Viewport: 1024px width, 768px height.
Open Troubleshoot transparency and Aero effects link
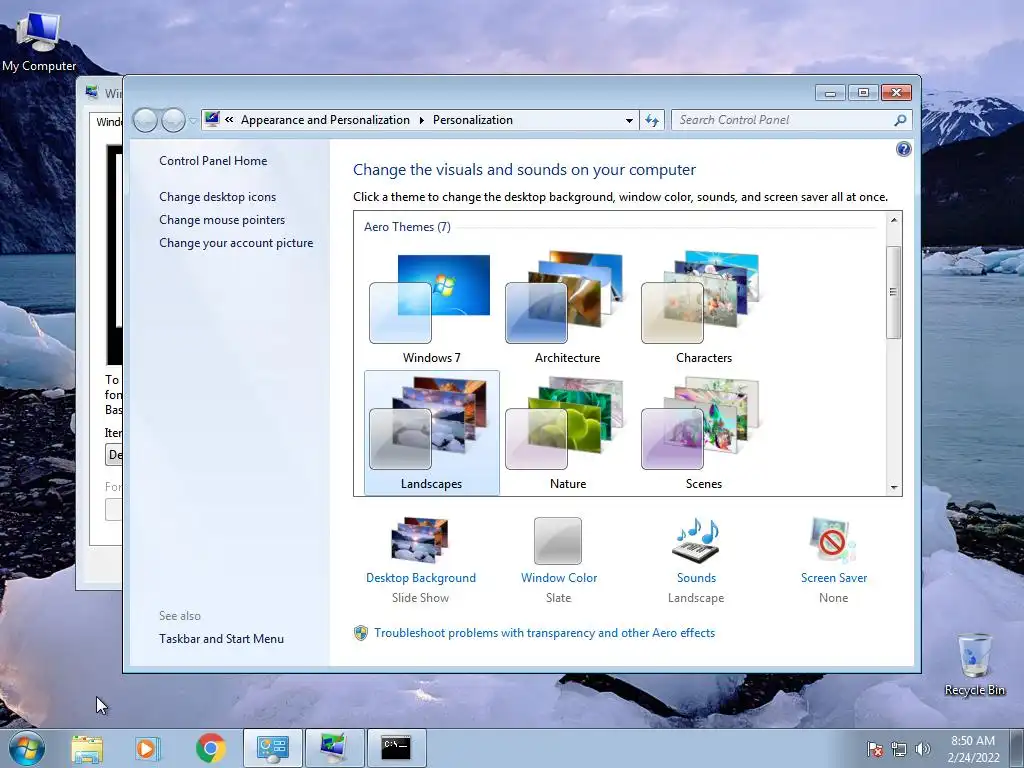coord(544,633)
